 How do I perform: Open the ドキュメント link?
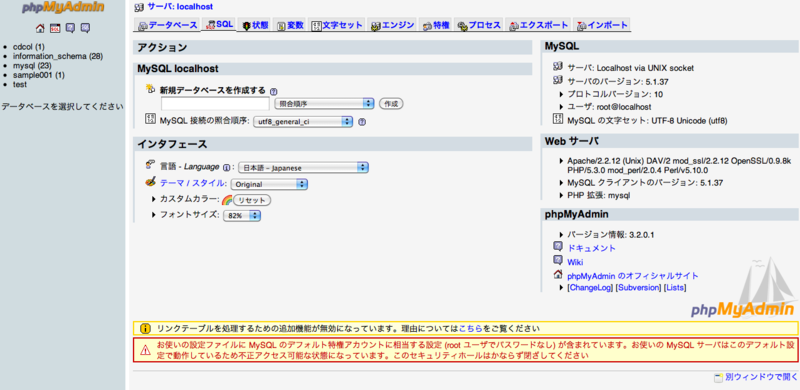591,248
